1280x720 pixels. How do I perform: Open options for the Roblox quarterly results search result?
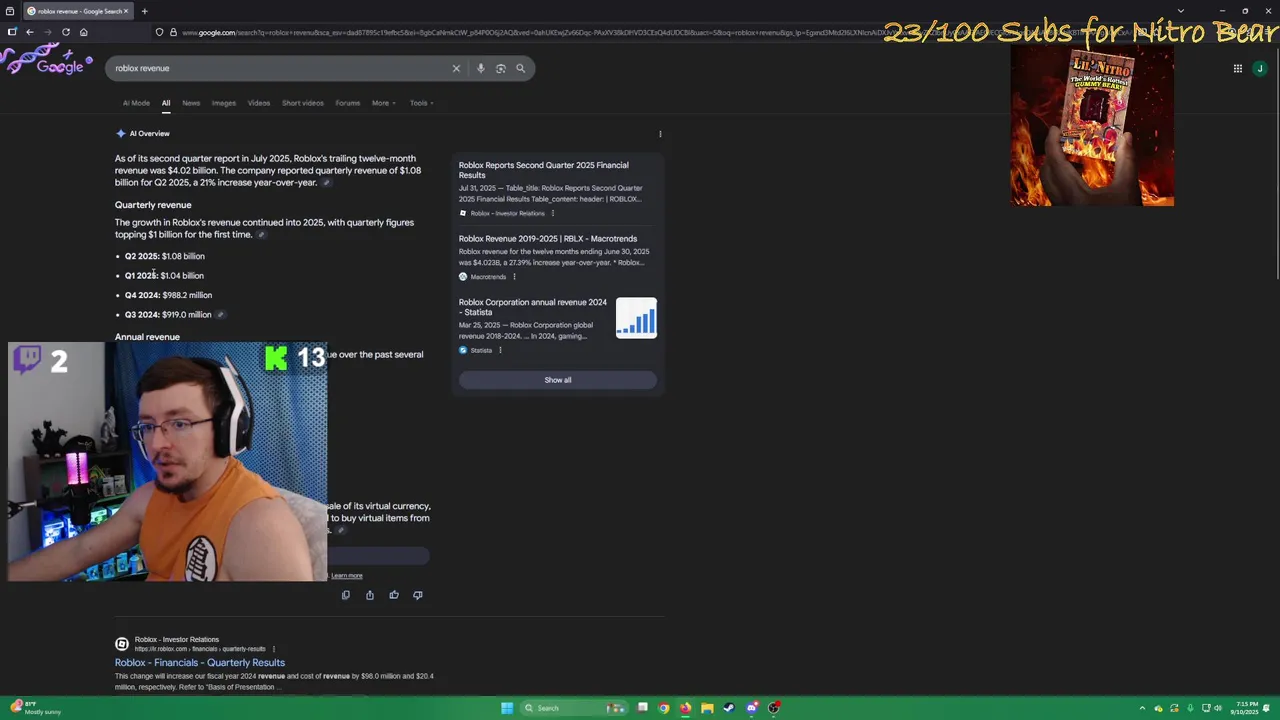coord(274,649)
